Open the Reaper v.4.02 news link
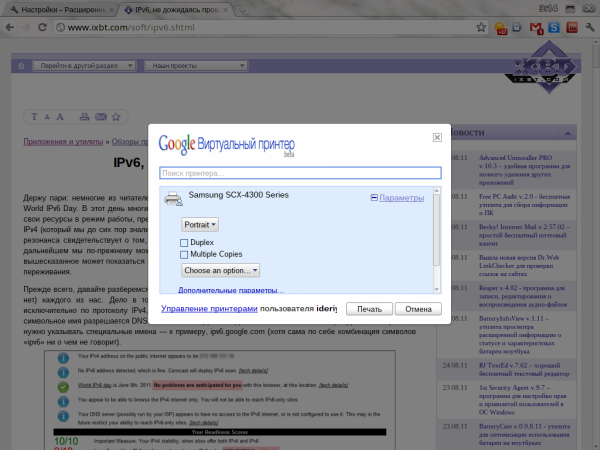Viewport: 600px width, 450px height. (x=523, y=296)
